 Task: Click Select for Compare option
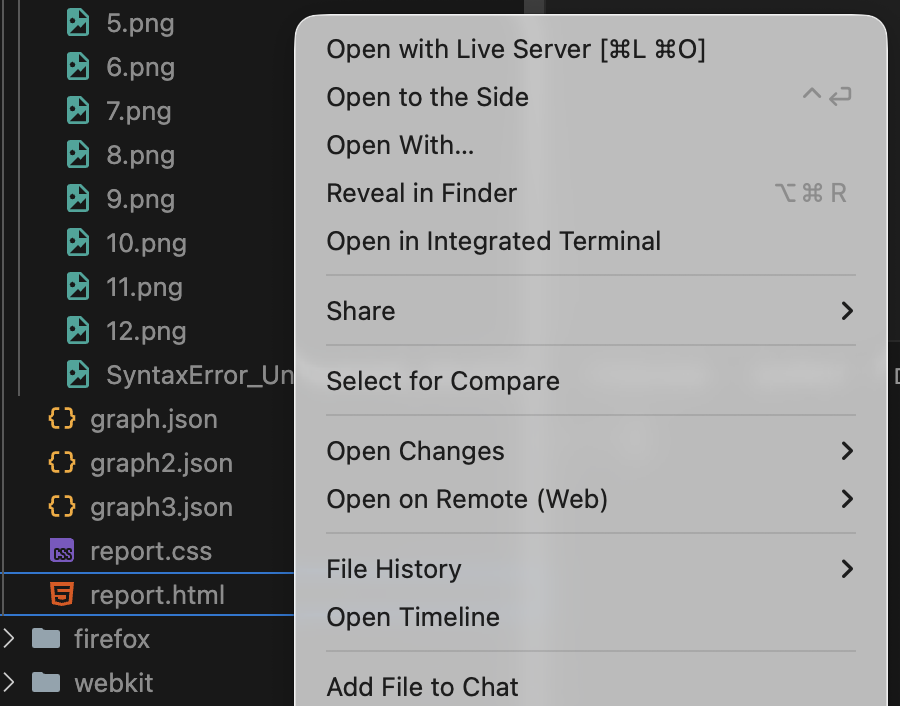443,381
